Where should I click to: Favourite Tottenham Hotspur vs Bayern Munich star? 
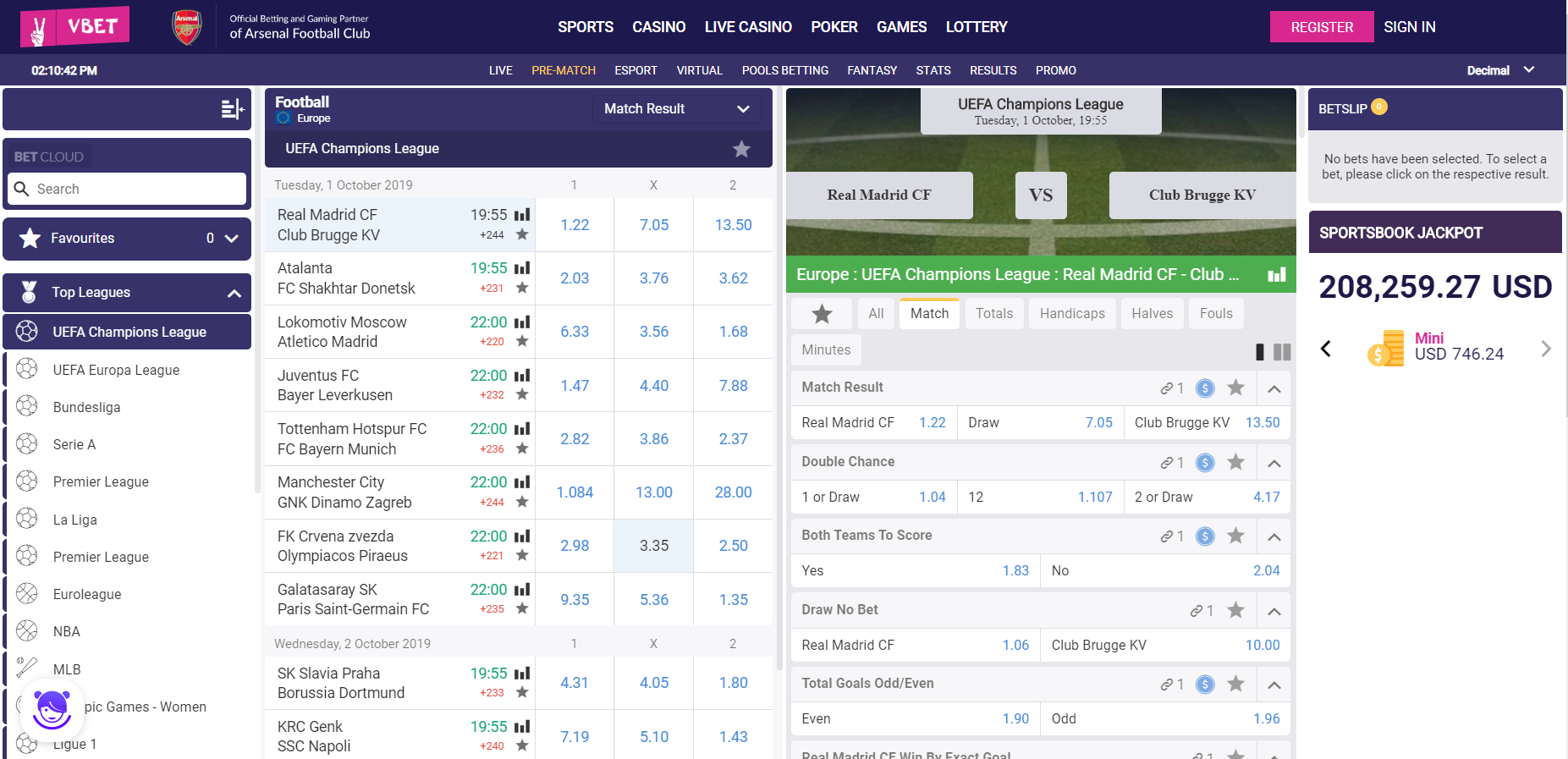coord(522,448)
